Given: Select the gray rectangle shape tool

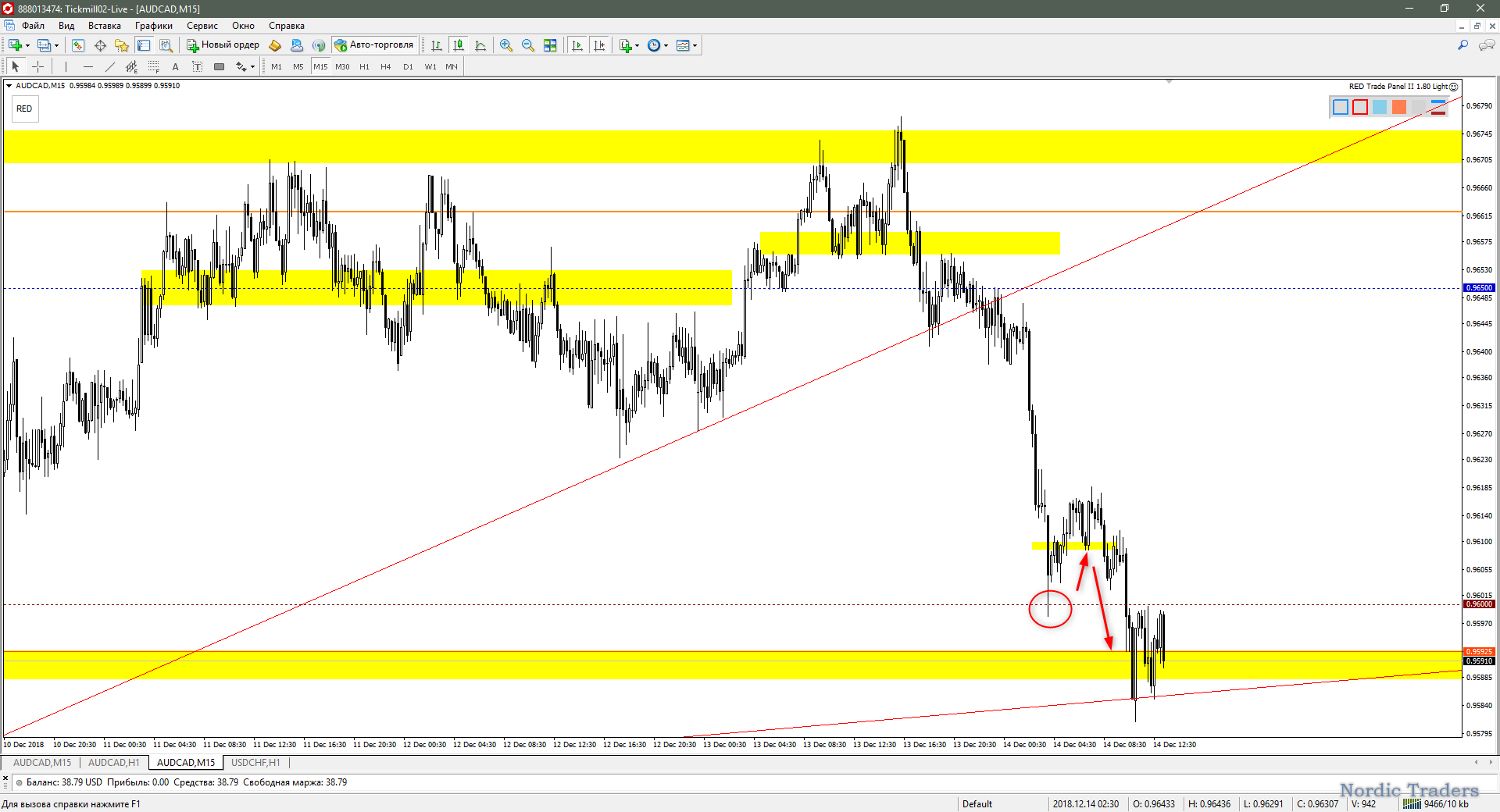Looking at the screenshot, I should click(220, 66).
